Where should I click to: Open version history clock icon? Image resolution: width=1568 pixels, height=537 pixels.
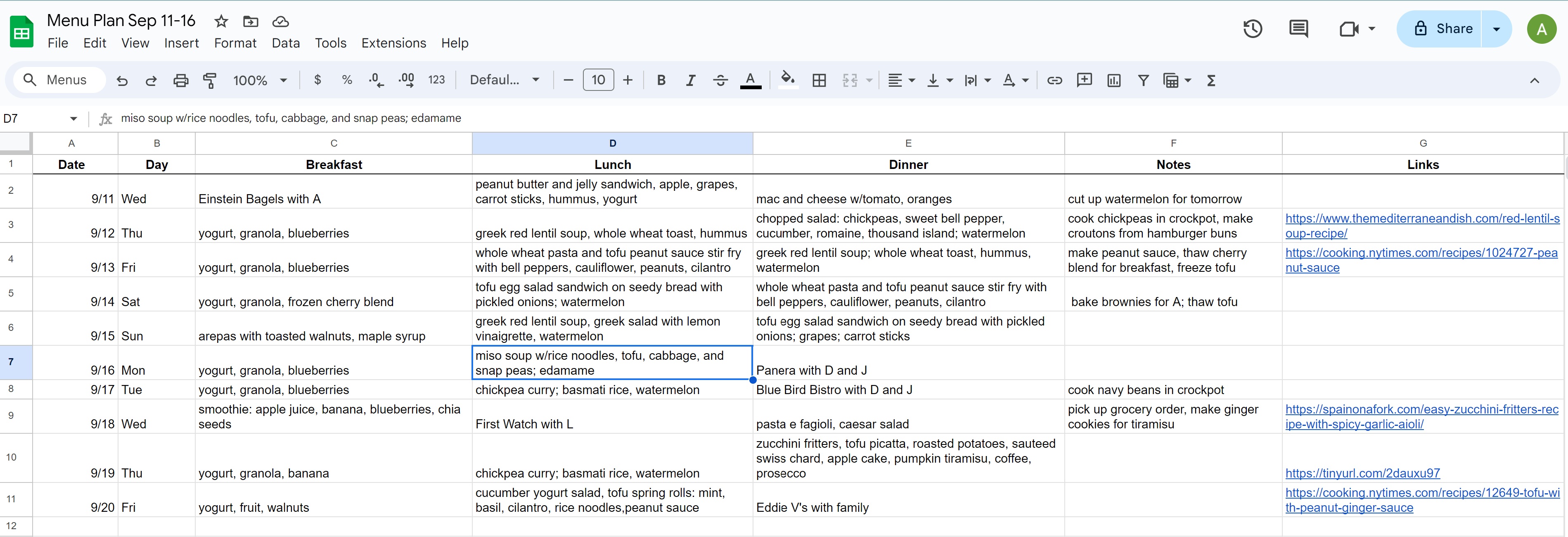(1252, 29)
